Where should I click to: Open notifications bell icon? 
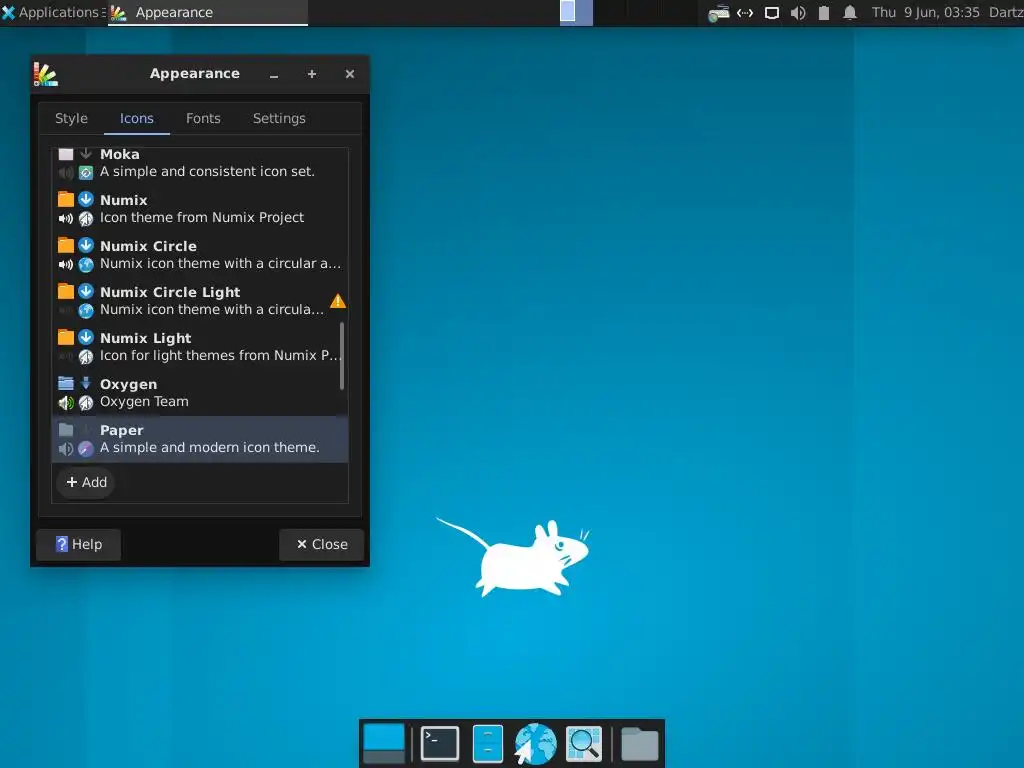coord(850,12)
